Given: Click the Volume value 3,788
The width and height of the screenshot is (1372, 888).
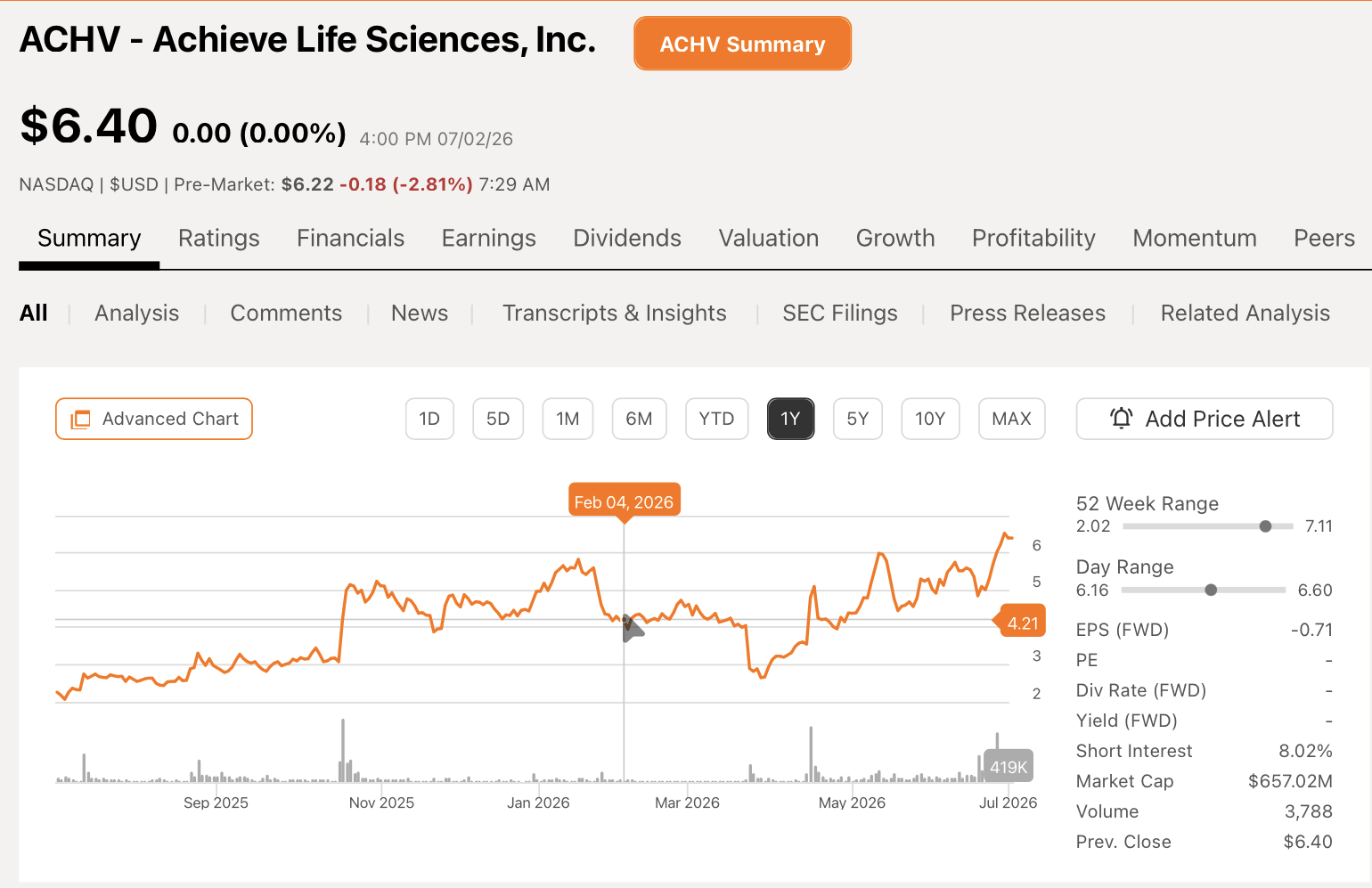Looking at the screenshot, I should 1309,811.
